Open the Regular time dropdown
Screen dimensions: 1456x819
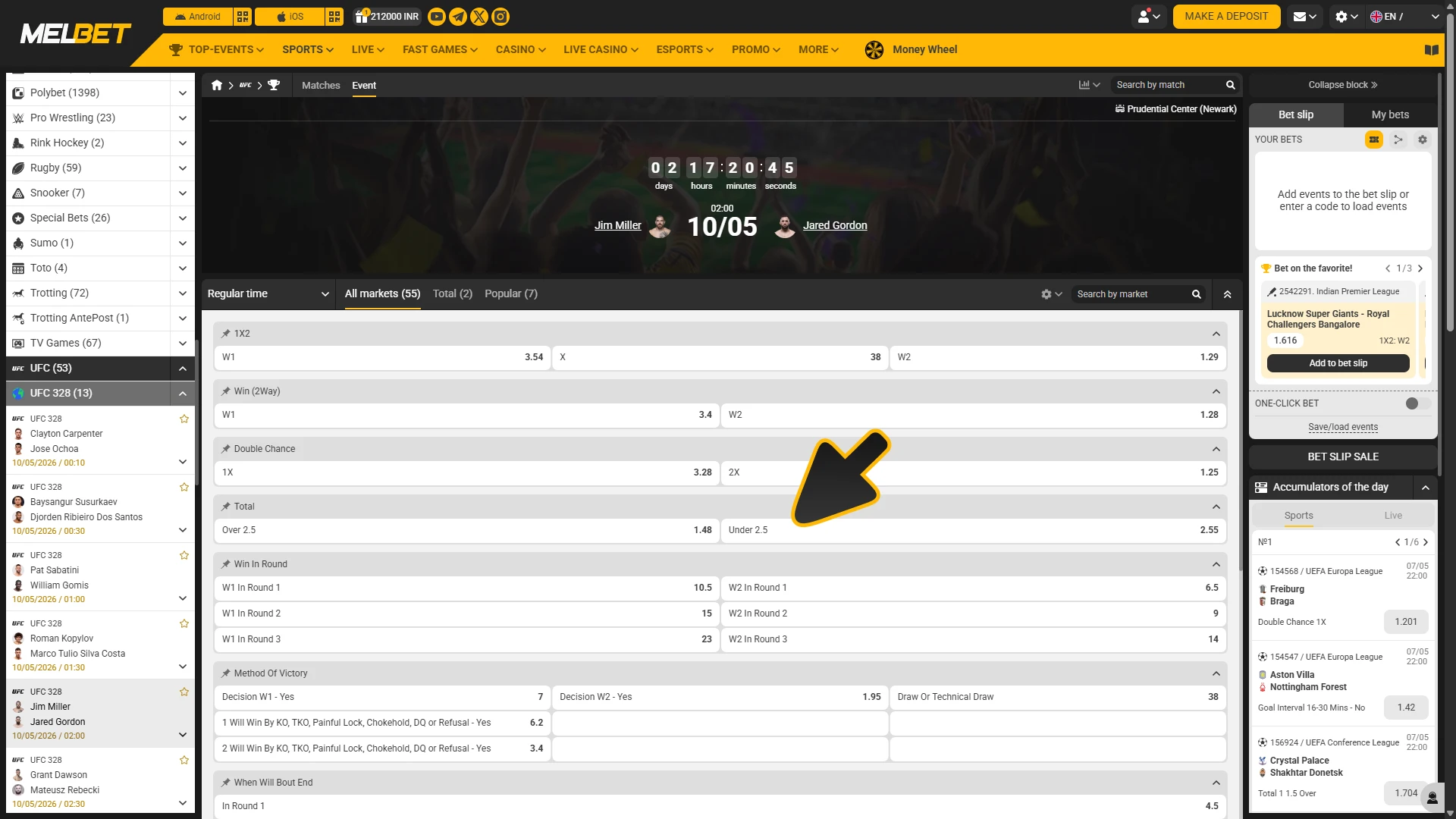coord(268,294)
